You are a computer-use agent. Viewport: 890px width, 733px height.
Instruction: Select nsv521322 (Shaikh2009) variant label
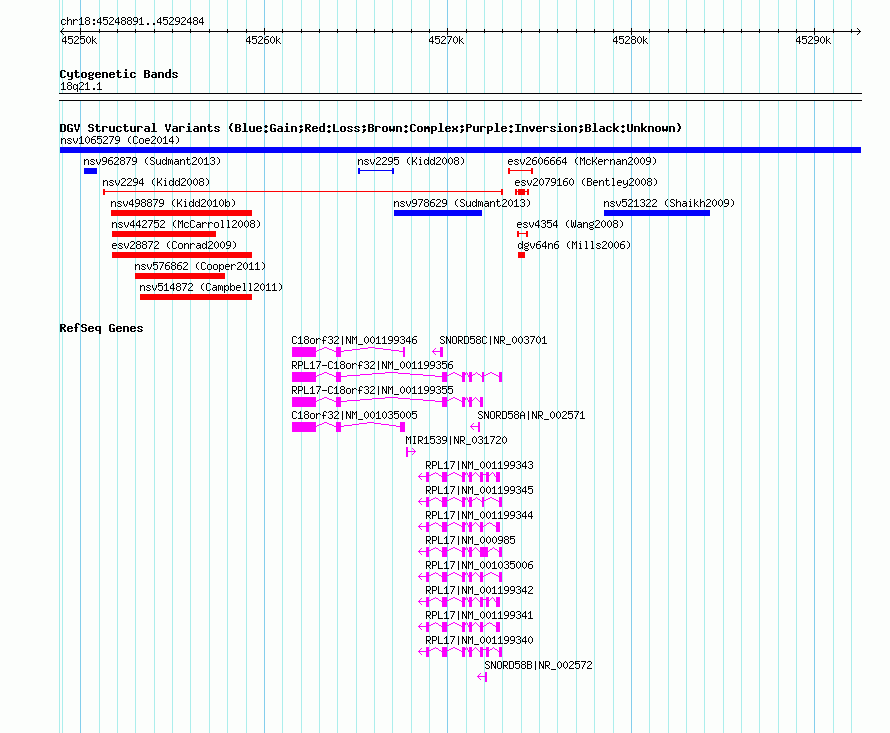[669, 203]
